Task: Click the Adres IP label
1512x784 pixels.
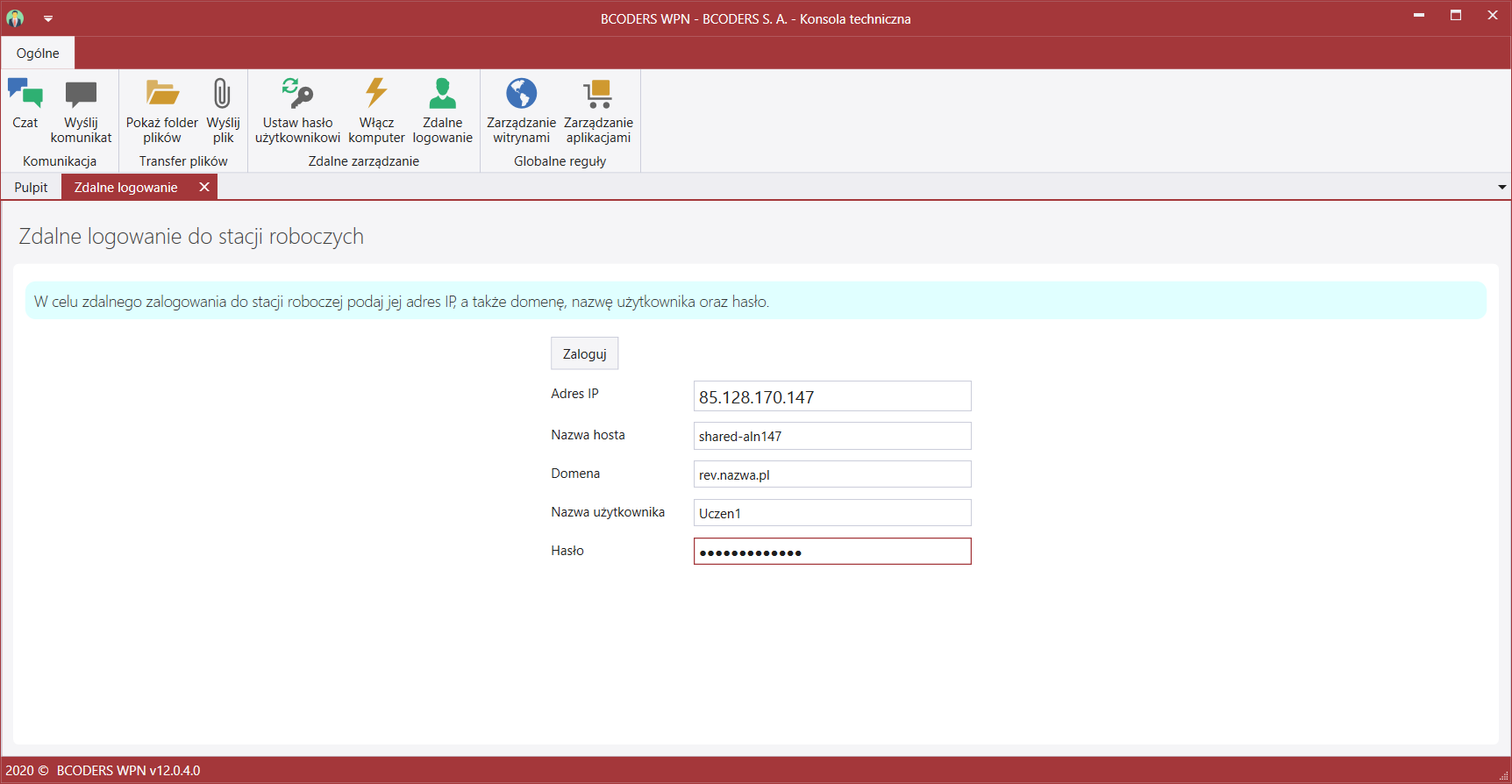Action: [575, 394]
